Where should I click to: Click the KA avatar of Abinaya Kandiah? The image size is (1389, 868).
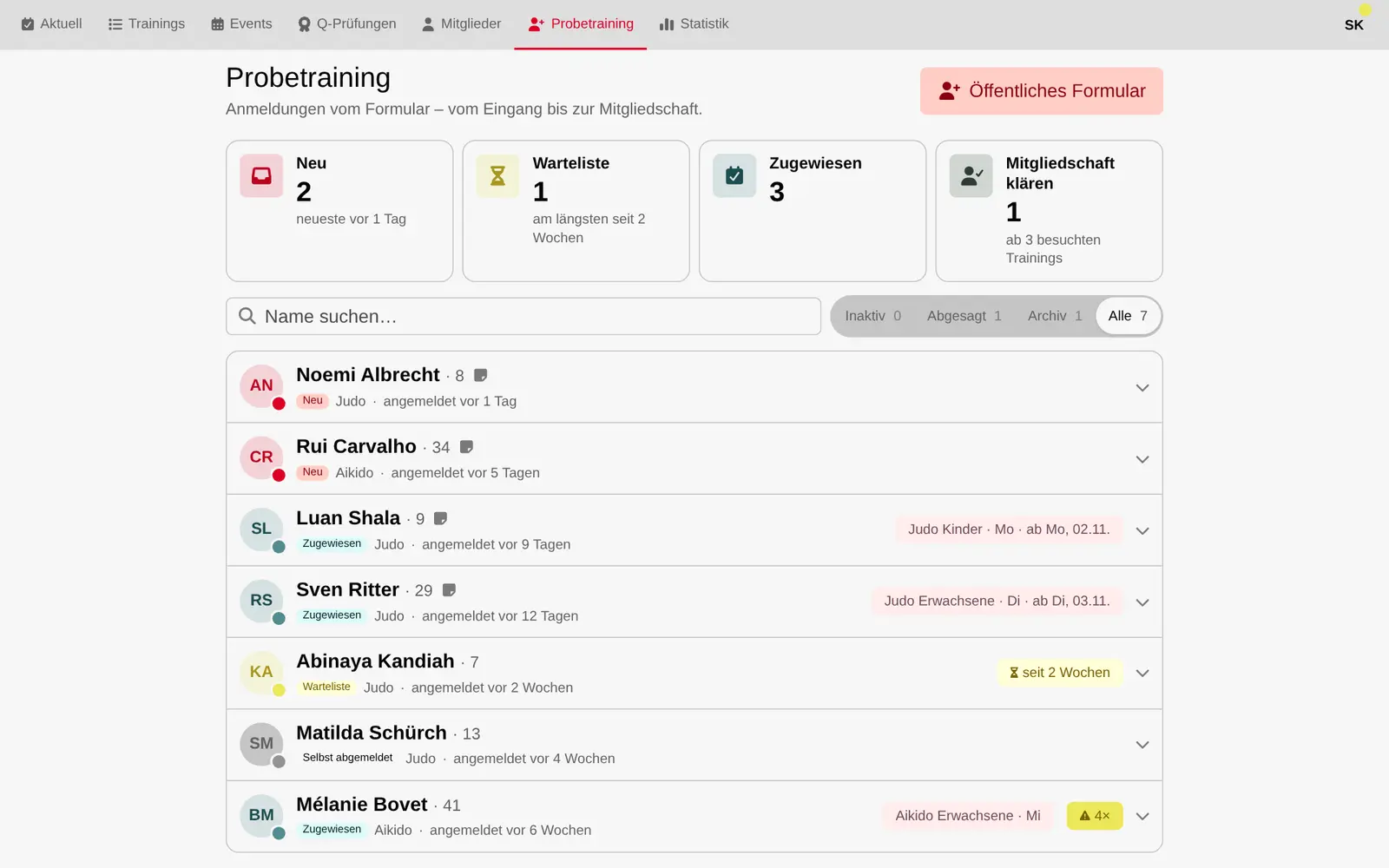click(261, 673)
